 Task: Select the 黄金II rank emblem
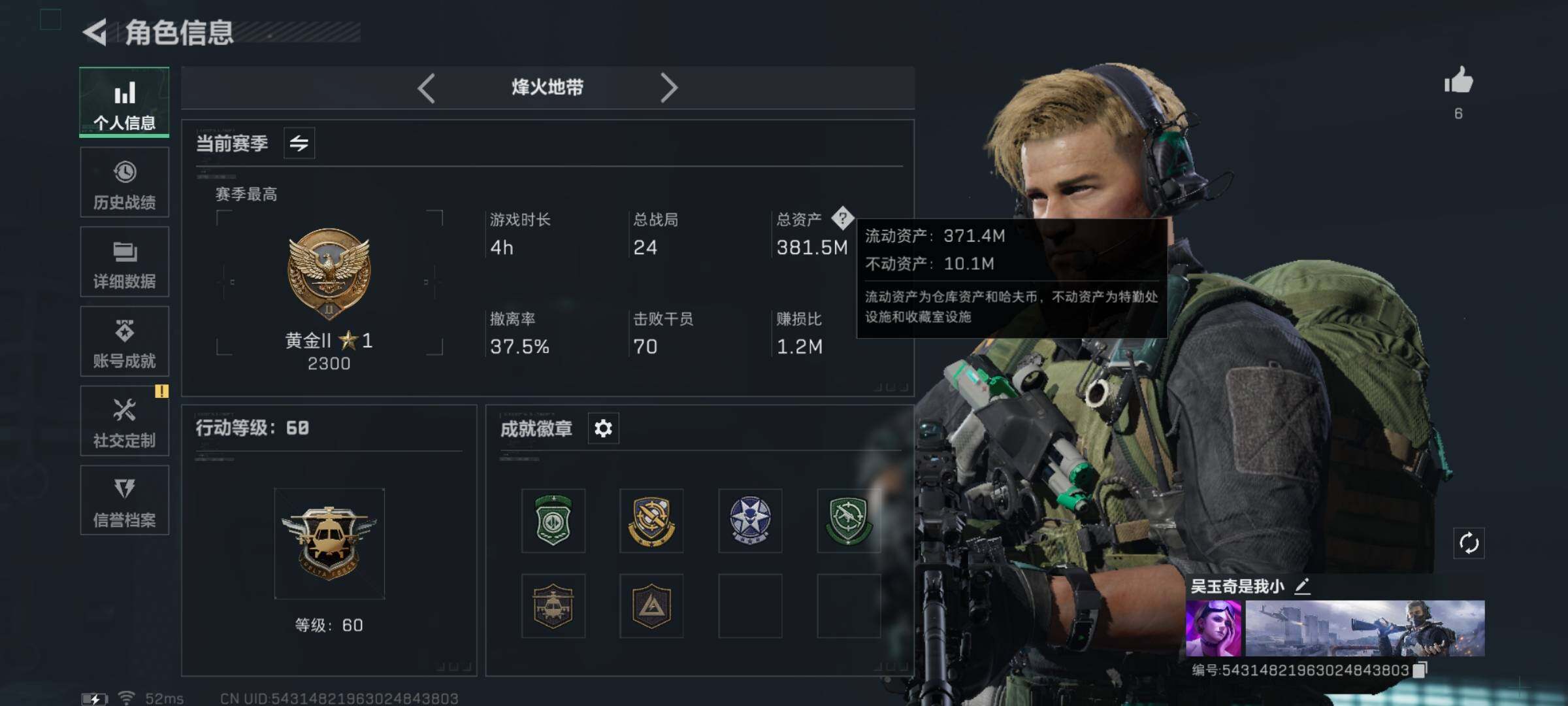(x=329, y=274)
